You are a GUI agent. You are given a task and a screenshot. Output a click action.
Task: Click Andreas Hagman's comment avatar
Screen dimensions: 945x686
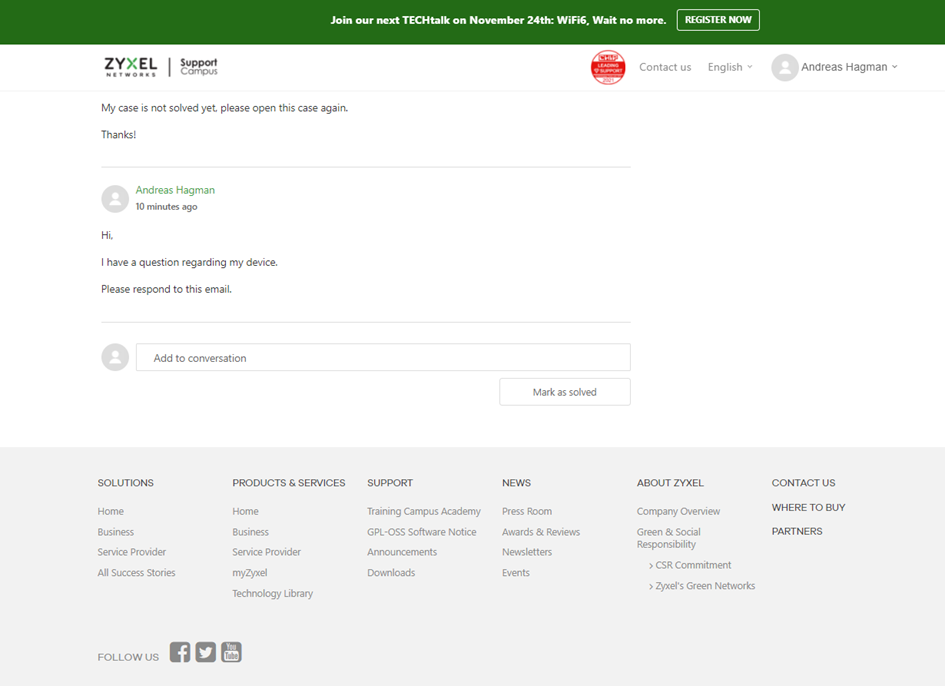(x=115, y=198)
